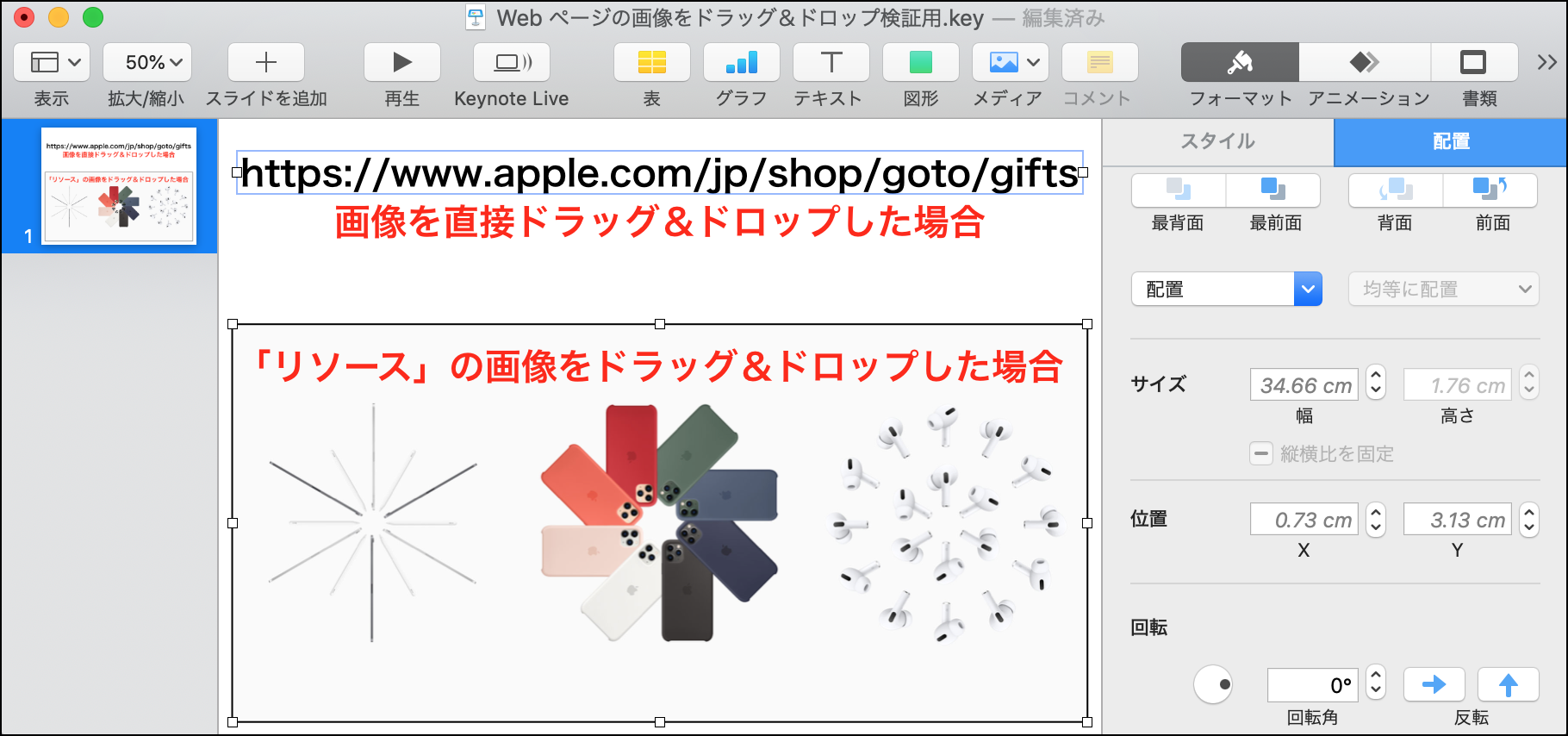1568x736 pixels.
Task: Bring object to front with 最前面
Action: click(1273, 190)
